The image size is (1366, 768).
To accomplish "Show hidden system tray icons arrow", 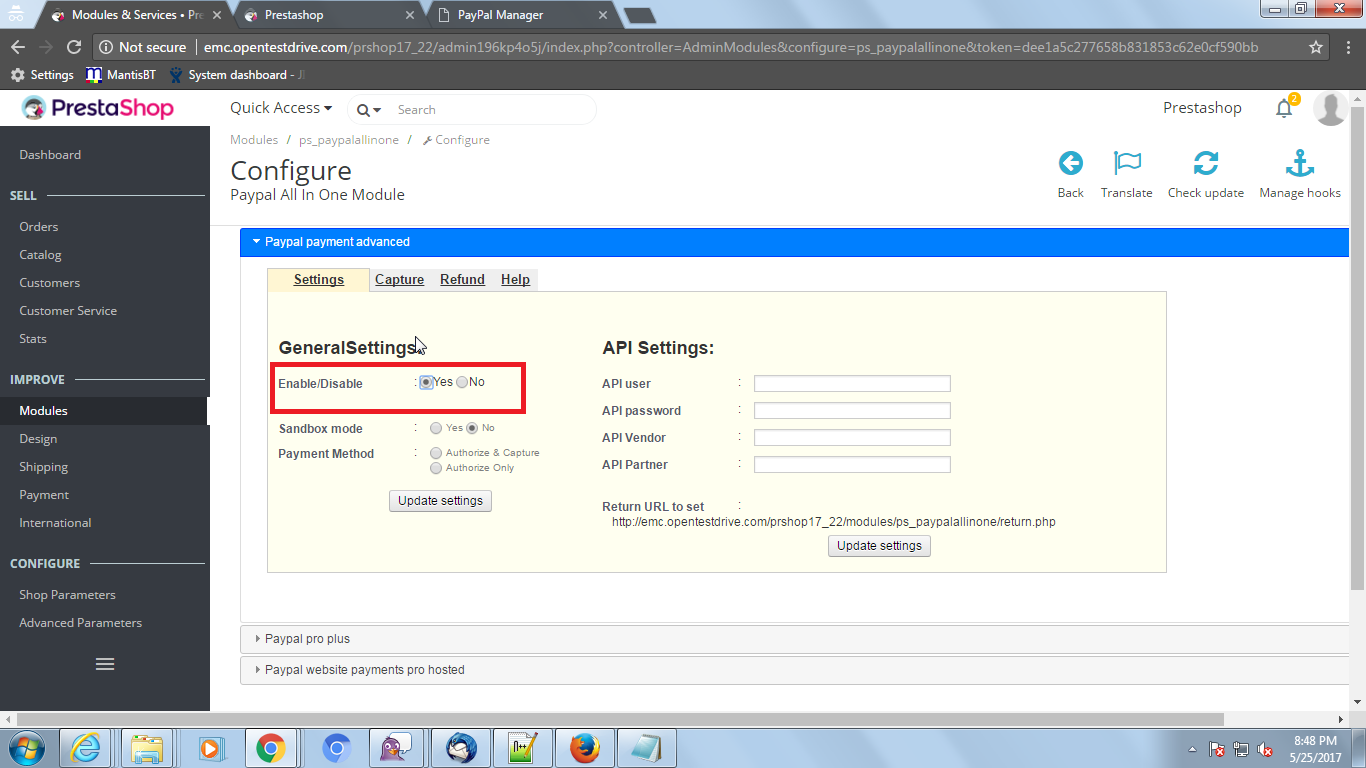I will click(1193, 749).
